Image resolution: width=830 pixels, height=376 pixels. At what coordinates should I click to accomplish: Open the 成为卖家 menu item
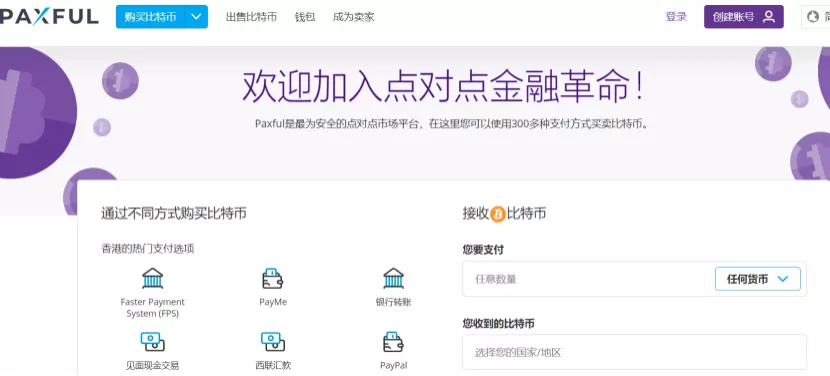tap(353, 17)
